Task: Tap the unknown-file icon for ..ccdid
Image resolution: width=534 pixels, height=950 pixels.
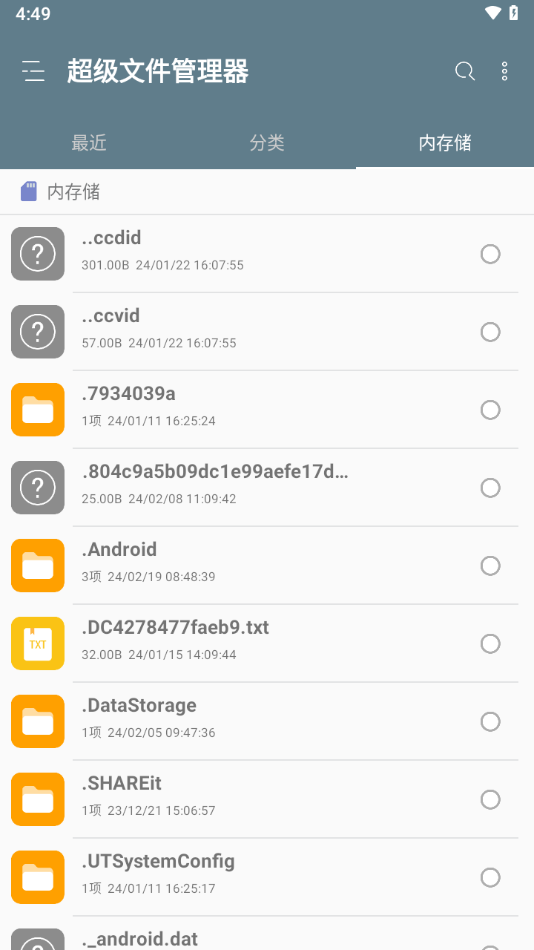Action: [x=38, y=254]
